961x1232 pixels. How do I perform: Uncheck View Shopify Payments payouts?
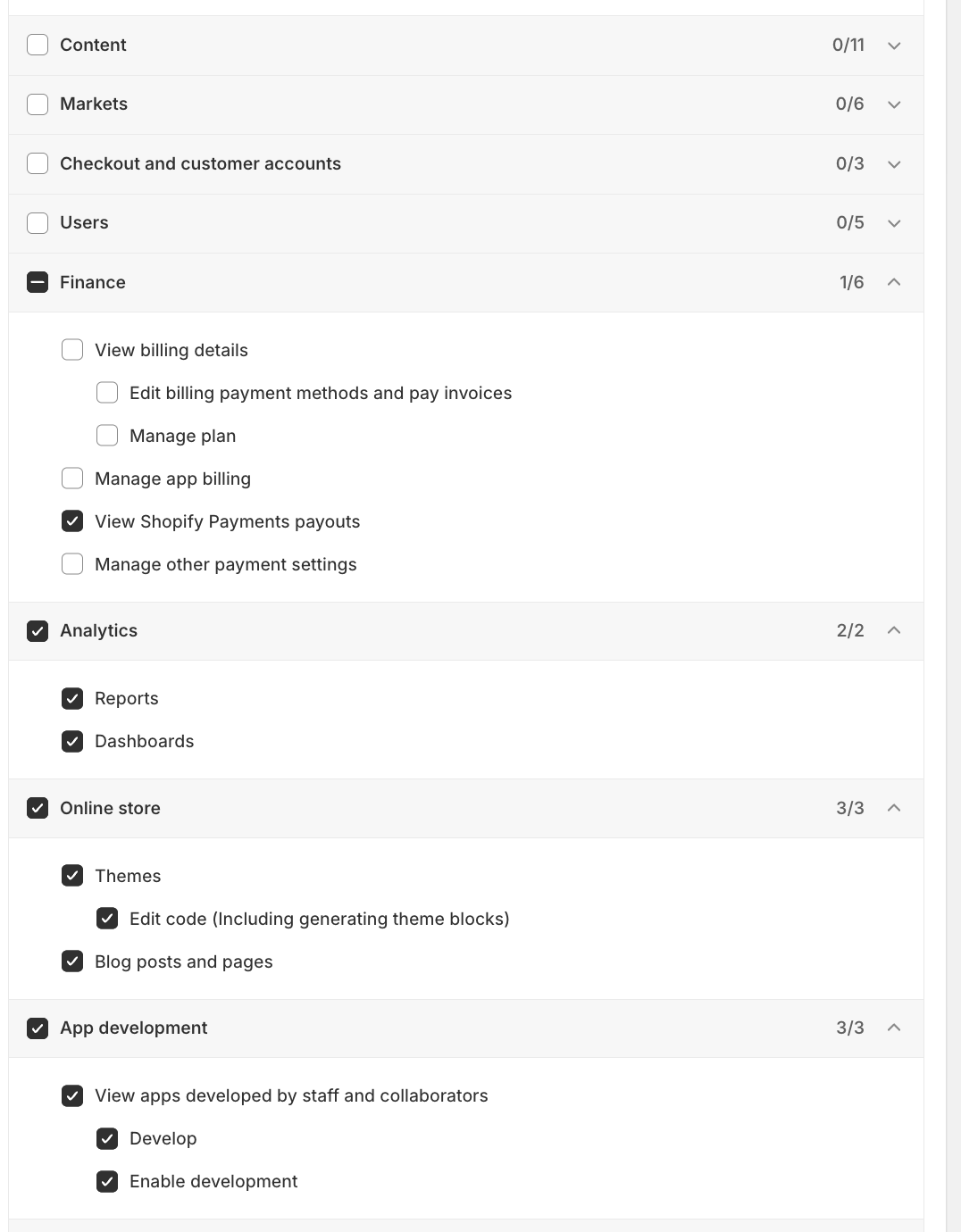[x=71, y=520]
